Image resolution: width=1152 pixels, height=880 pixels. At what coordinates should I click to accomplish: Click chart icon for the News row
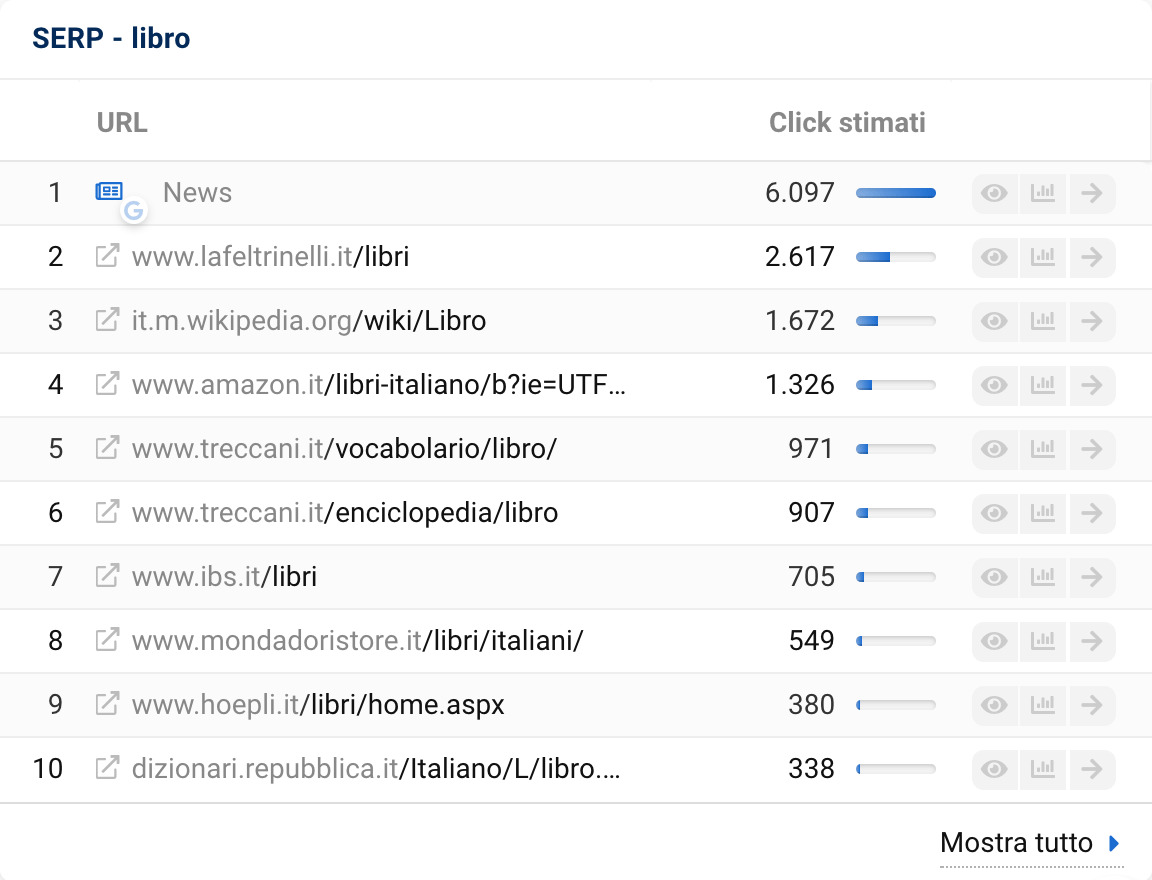(1043, 193)
